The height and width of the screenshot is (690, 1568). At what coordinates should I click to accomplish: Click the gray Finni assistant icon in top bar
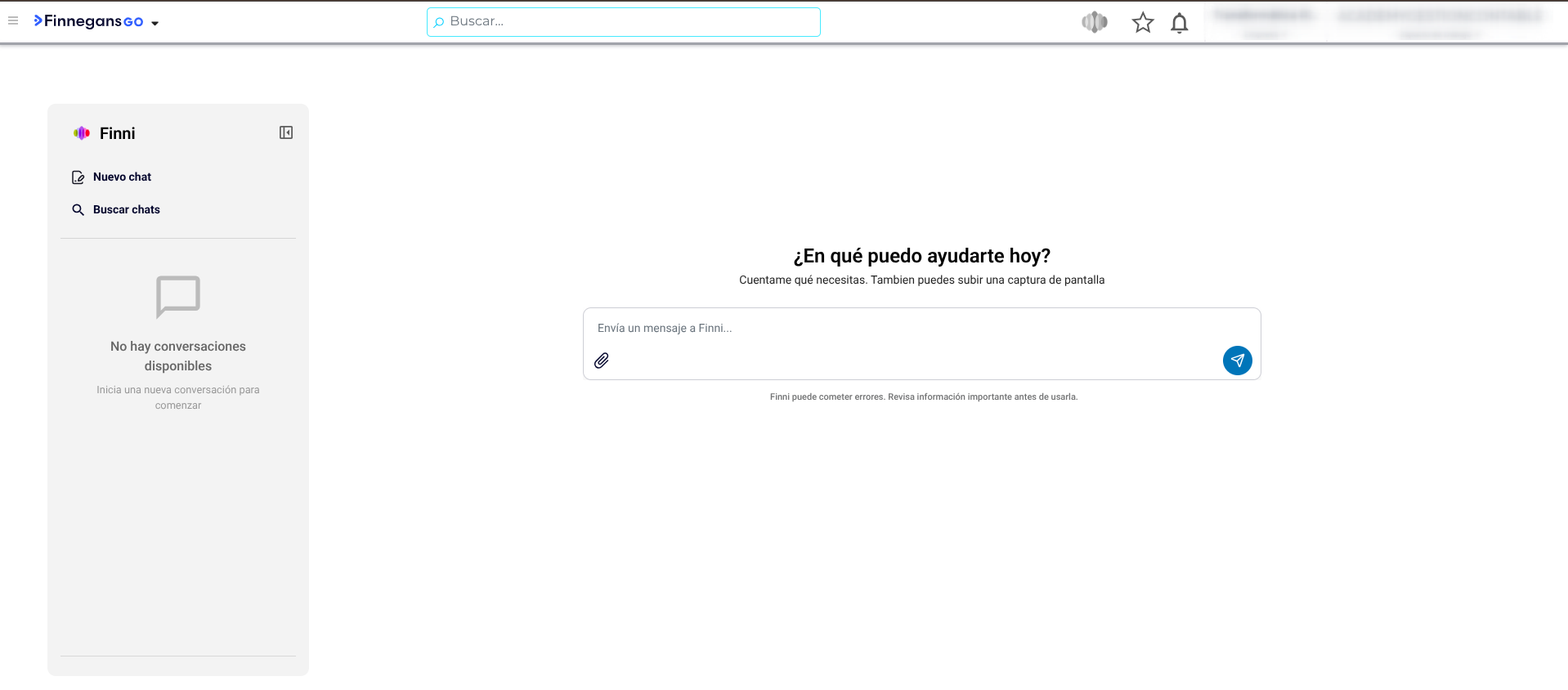tap(1094, 22)
